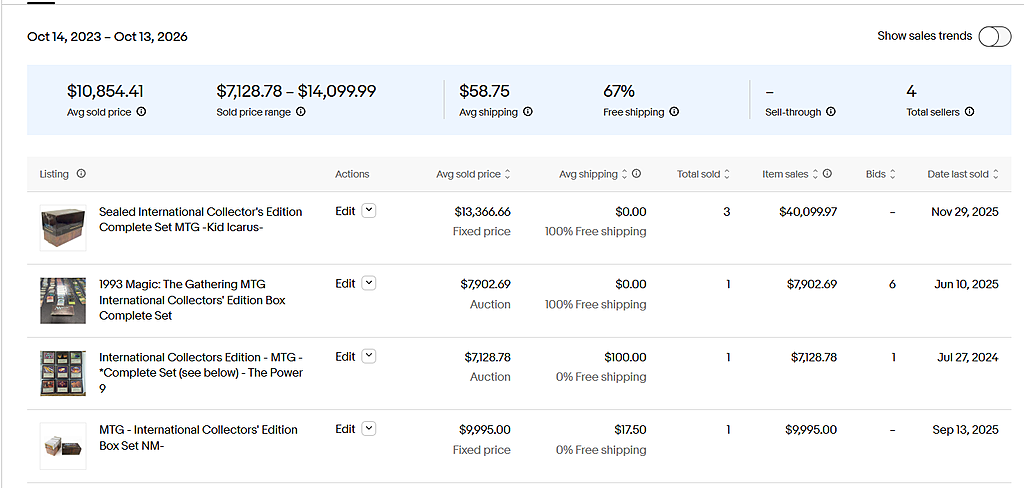
Task: Open thumbnail of Box Set NM- listing
Action: (x=63, y=446)
